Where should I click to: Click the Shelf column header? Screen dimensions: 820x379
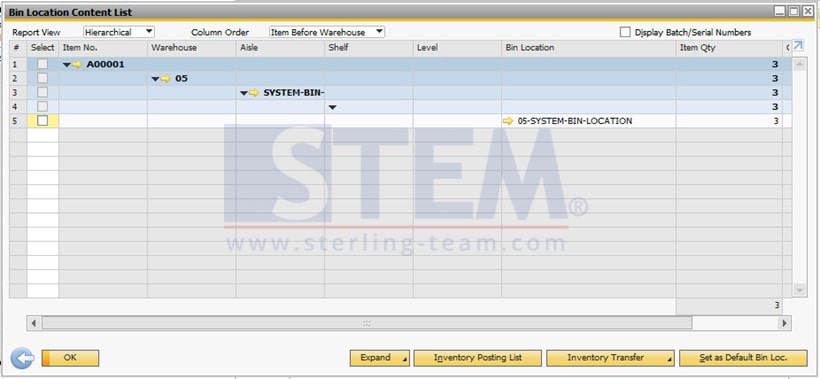coord(369,48)
